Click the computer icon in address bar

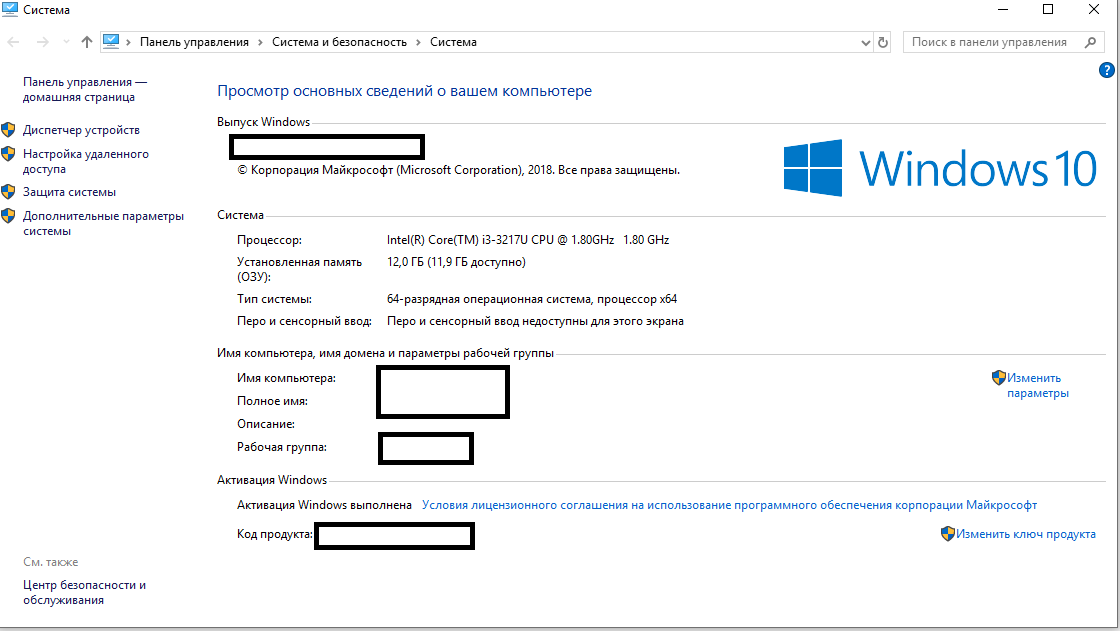tap(111, 41)
